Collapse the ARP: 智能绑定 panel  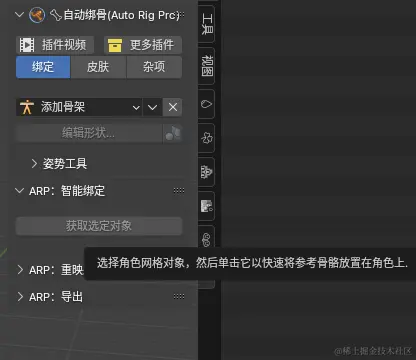coord(20,191)
